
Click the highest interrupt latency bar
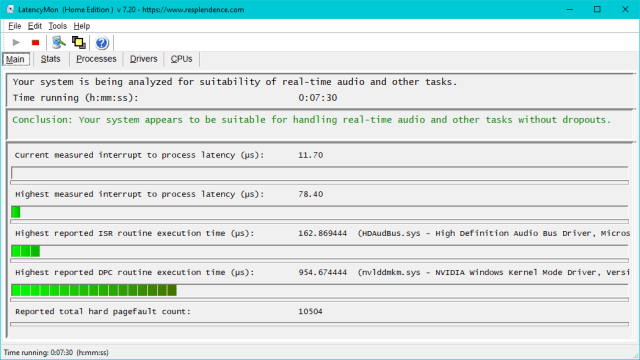320,212
